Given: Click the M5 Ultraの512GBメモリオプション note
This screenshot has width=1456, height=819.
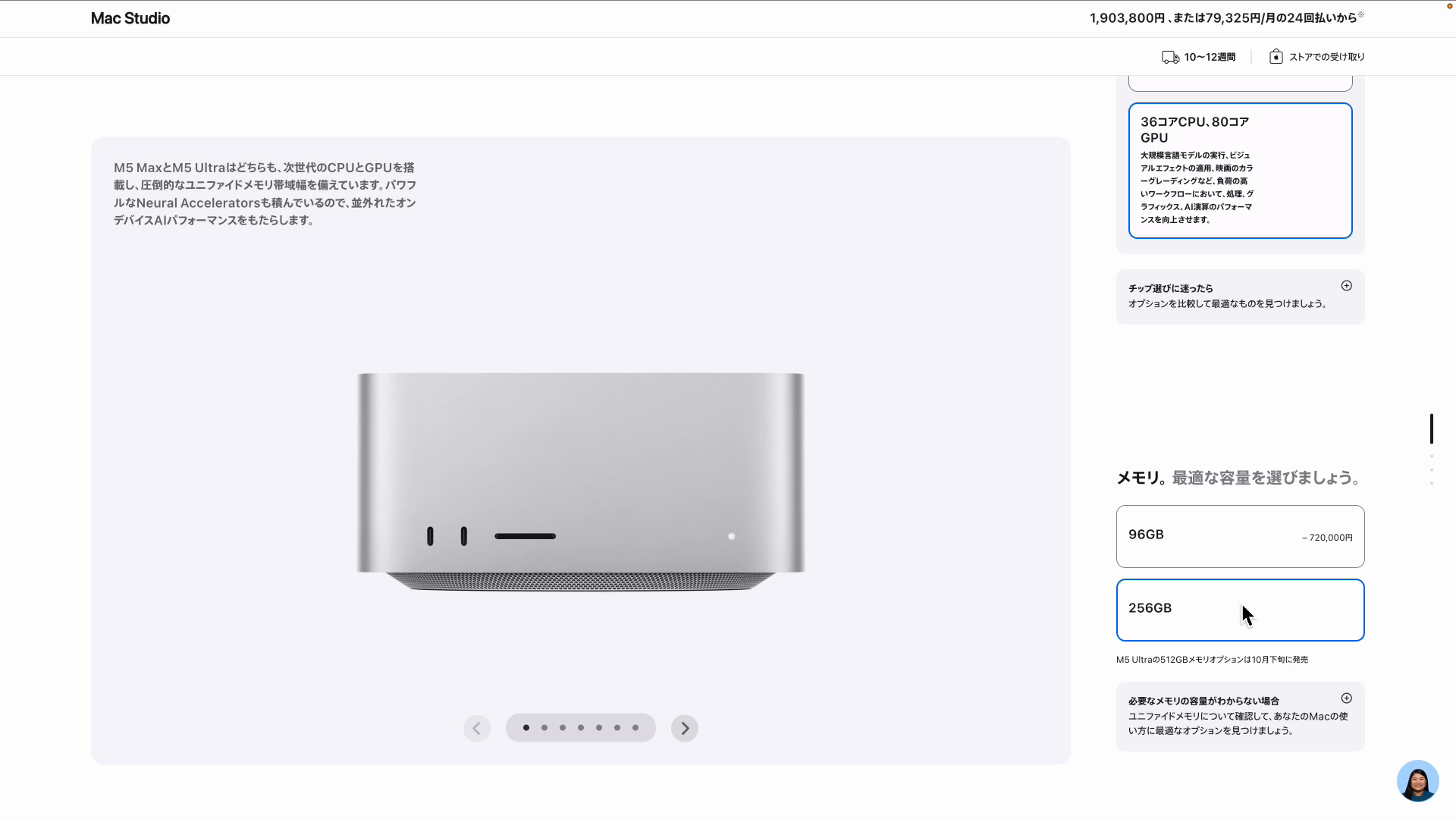Looking at the screenshot, I should 1212,660.
